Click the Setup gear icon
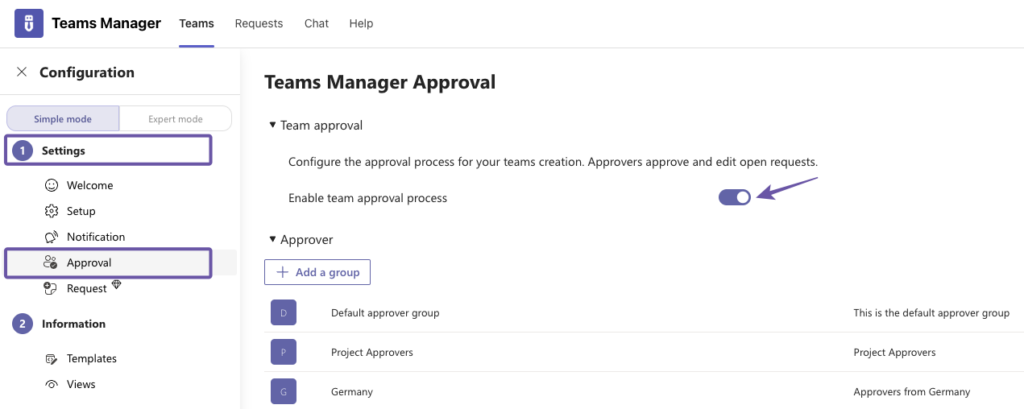 [x=51, y=211]
